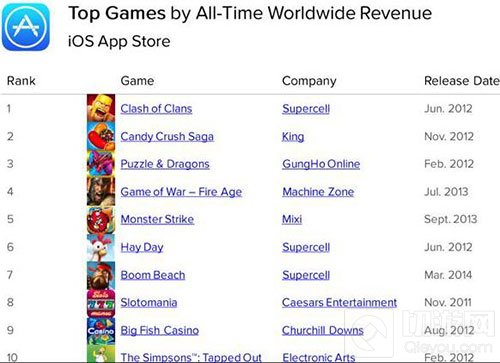
Task: Click the Monster Strike game icon
Action: (x=101, y=219)
